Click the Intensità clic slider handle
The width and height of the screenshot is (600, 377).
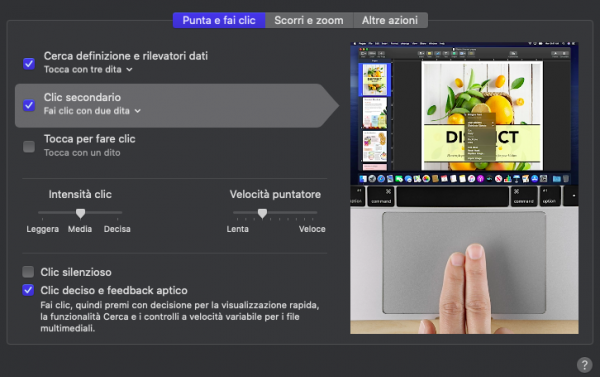click(x=80, y=213)
